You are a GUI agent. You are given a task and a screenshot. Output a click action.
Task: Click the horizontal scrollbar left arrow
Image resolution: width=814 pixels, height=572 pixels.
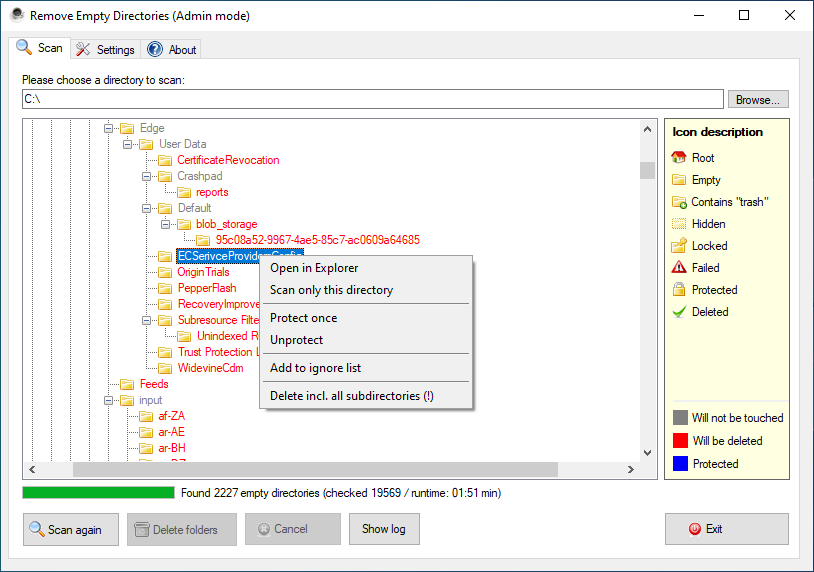tap(32, 469)
